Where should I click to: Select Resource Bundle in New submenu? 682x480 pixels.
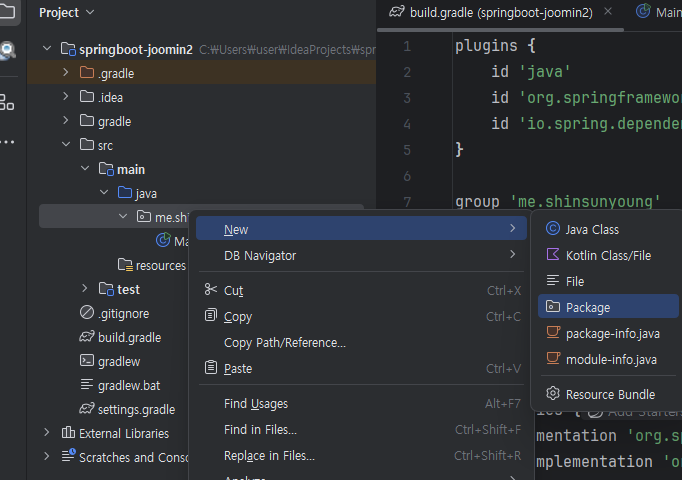pyautogui.click(x=608, y=394)
